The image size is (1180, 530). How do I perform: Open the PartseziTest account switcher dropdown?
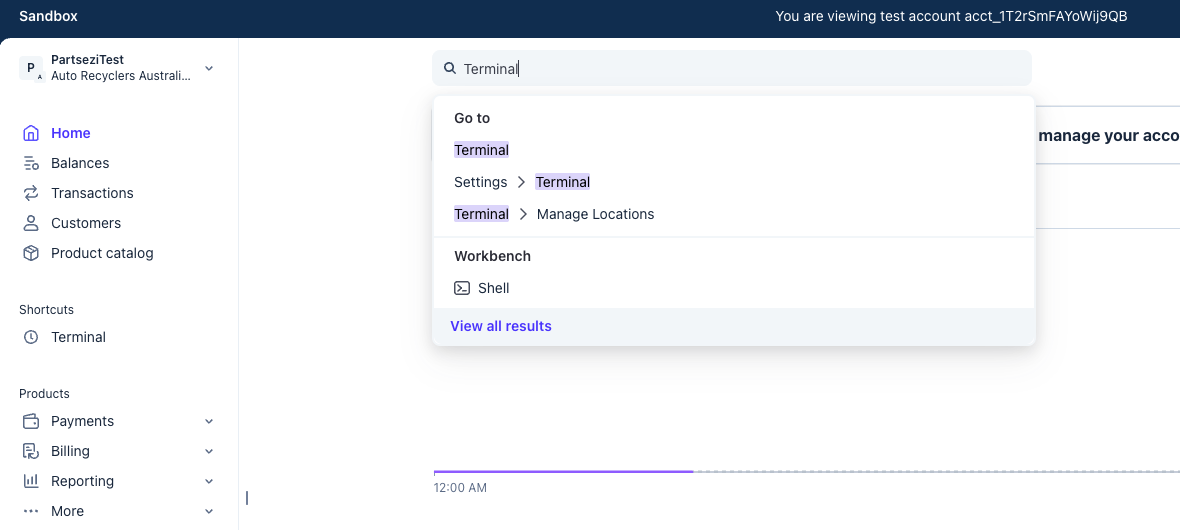pos(209,68)
